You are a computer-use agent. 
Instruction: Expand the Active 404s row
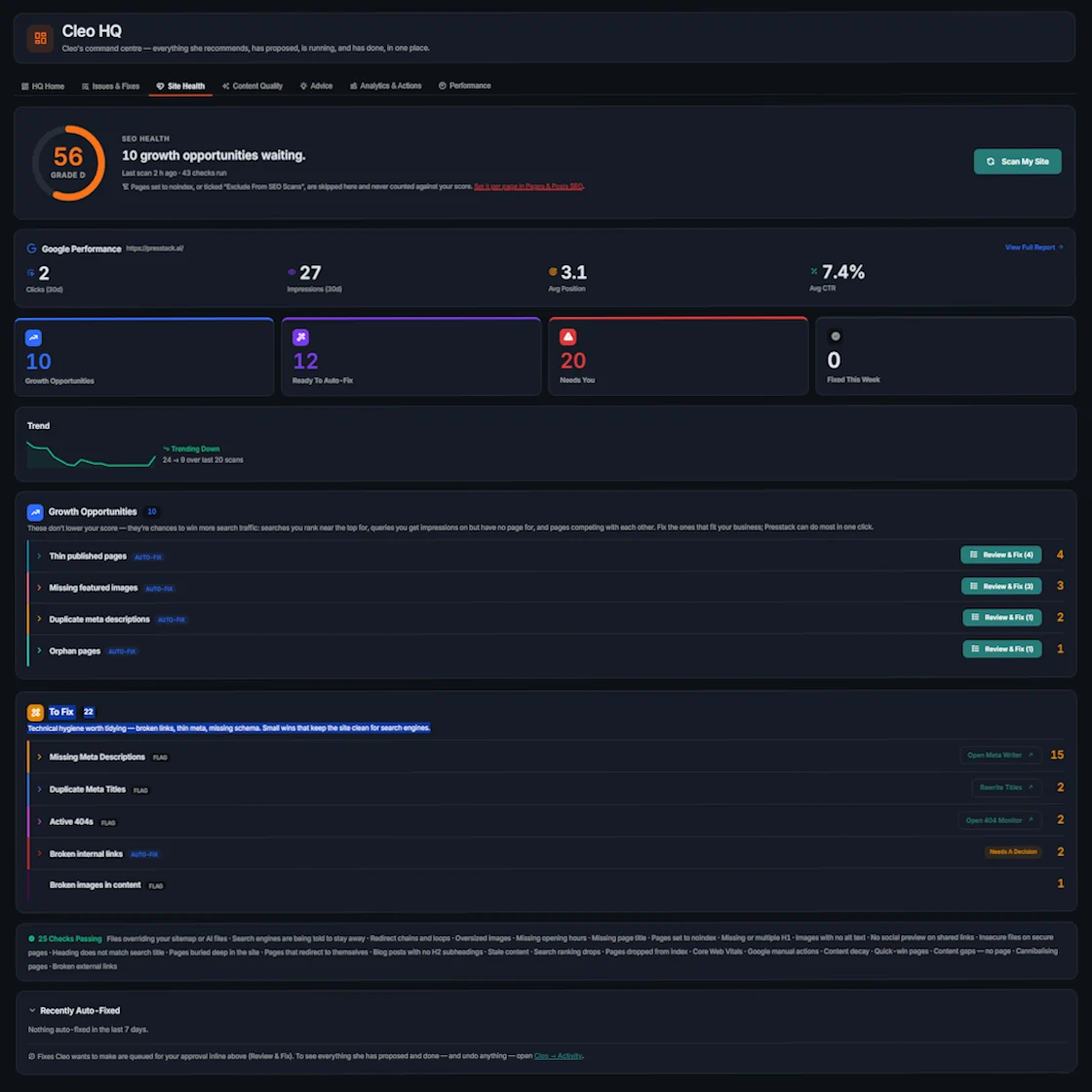pos(39,822)
